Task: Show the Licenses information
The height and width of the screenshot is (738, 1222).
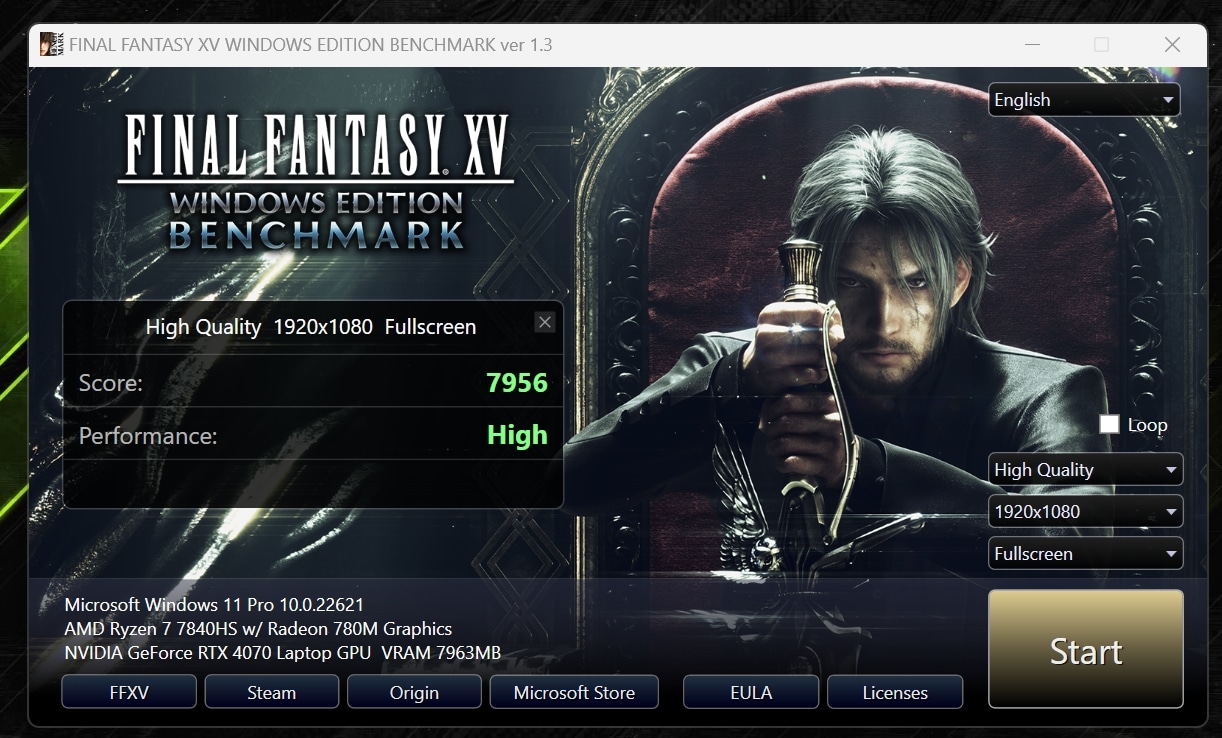Action: pyautogui.click(x=895, y=692)
